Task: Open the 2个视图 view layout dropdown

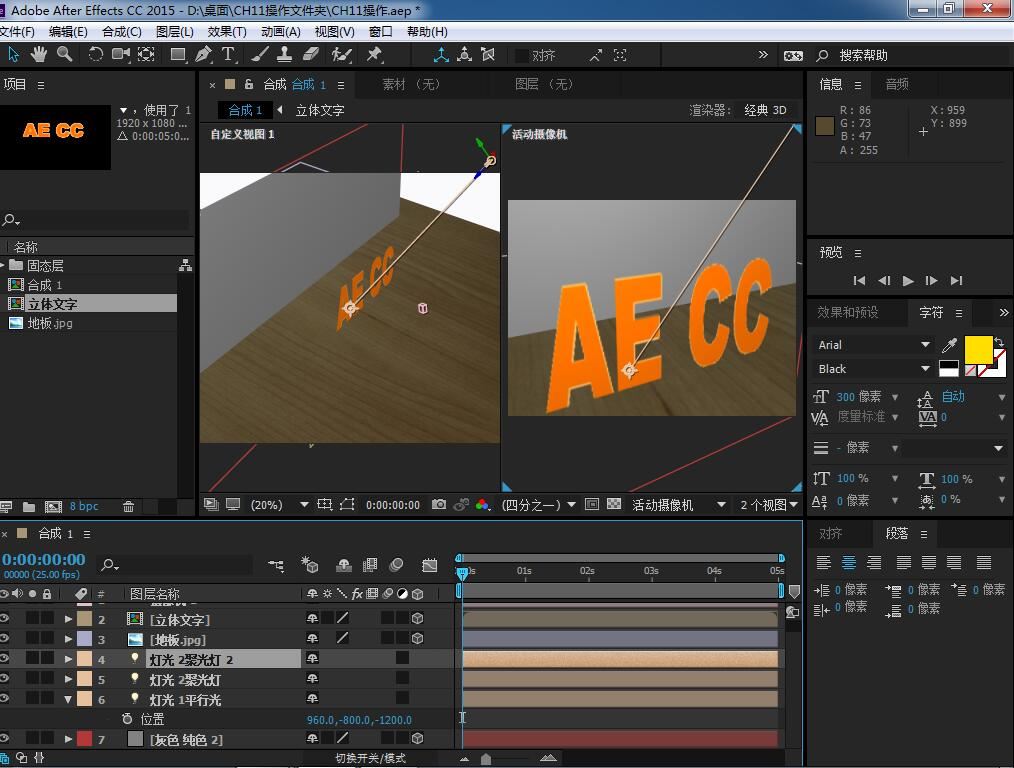Action: (x=768, y=505)
